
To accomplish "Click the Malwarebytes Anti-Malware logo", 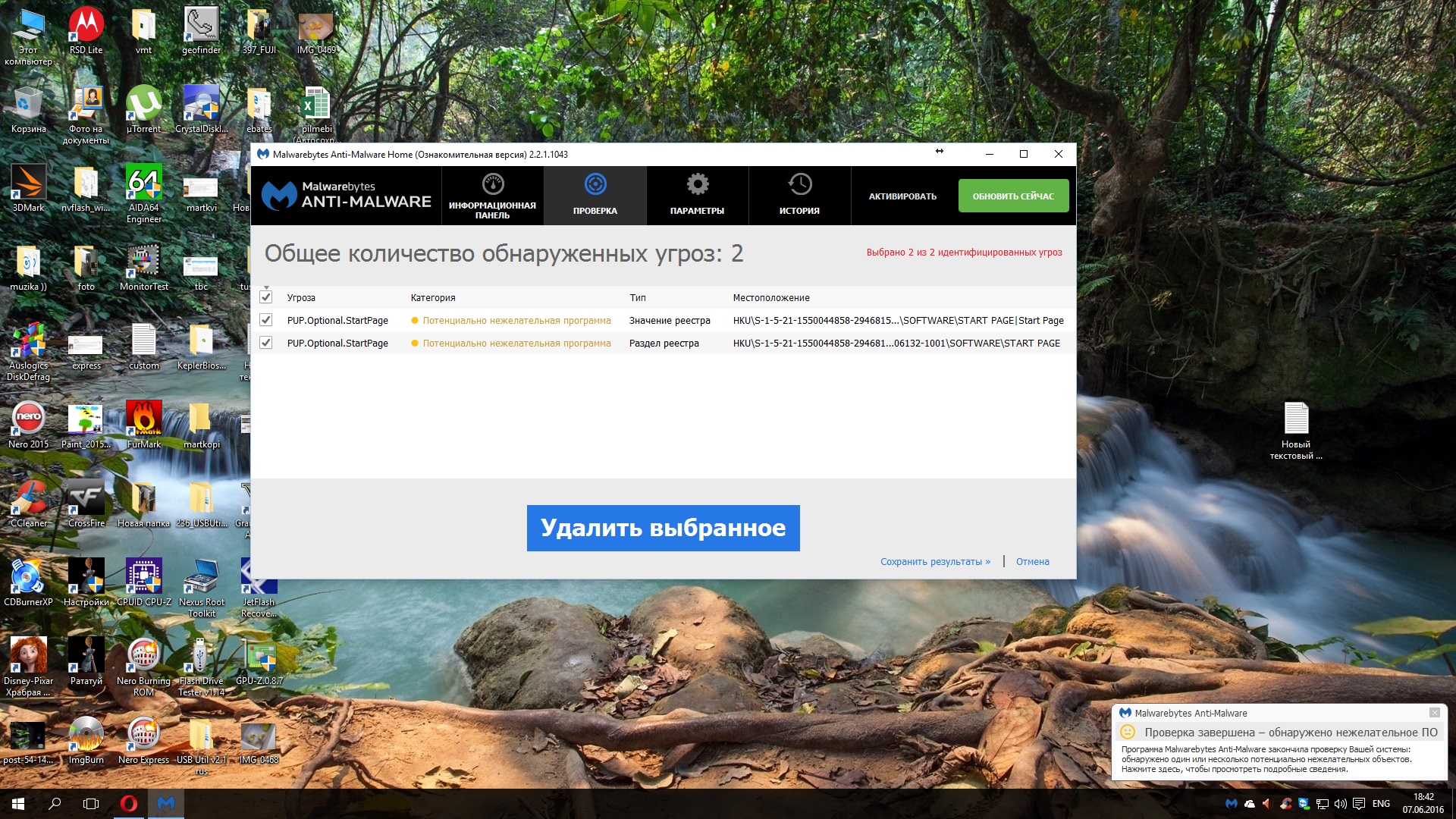I will click(x=347, y=195).
